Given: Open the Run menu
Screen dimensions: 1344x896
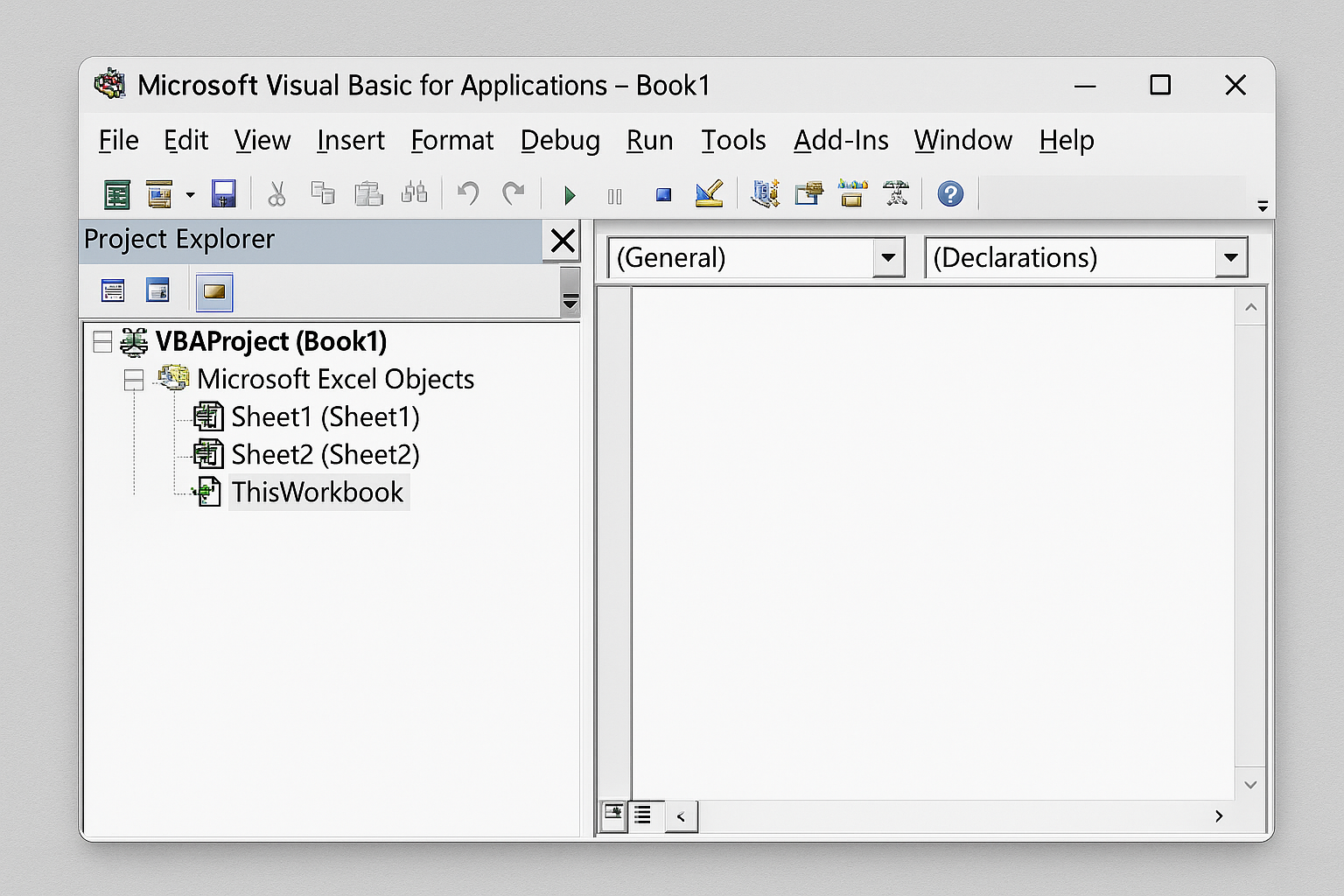Looking at the screenshot, I should [649, 140].
